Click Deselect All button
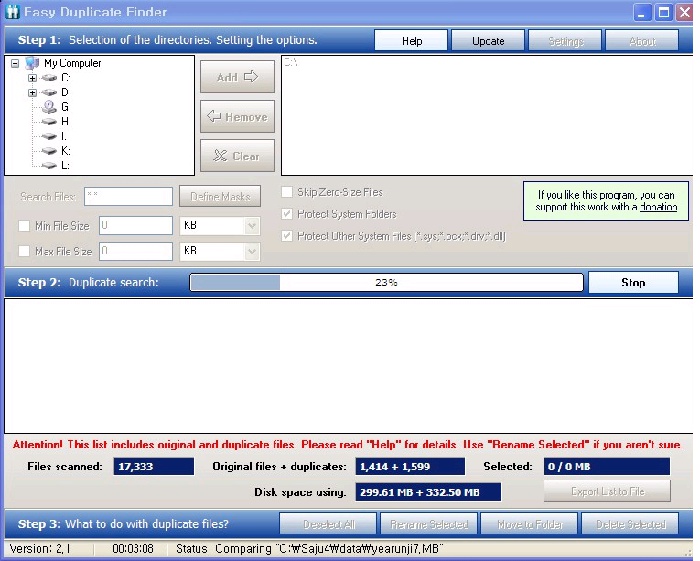This screenshot has height=561, width=700. [x=328, y=524]
